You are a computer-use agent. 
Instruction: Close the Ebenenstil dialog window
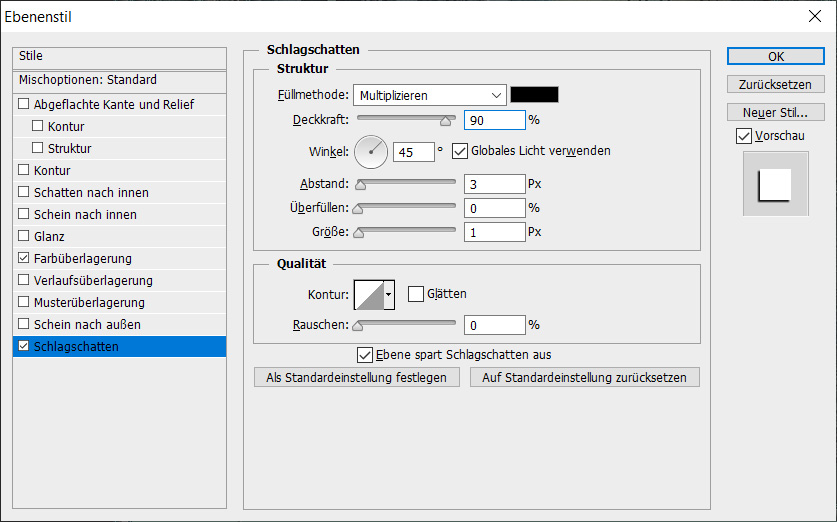[813, 17]
